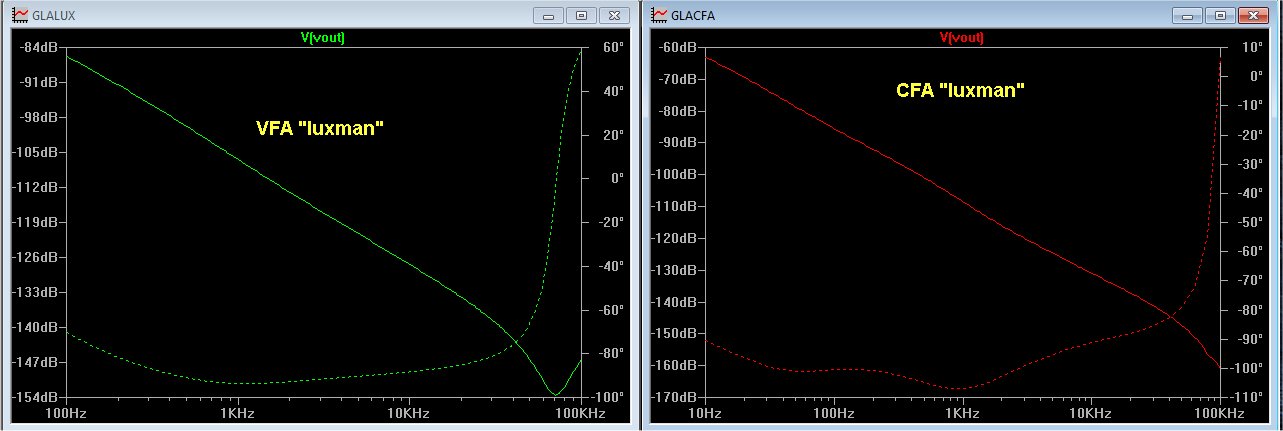Click the 10KHz frequency label in GLACFA
The height and width of the screenshot is (431, 1283).
click(1090, 413)
